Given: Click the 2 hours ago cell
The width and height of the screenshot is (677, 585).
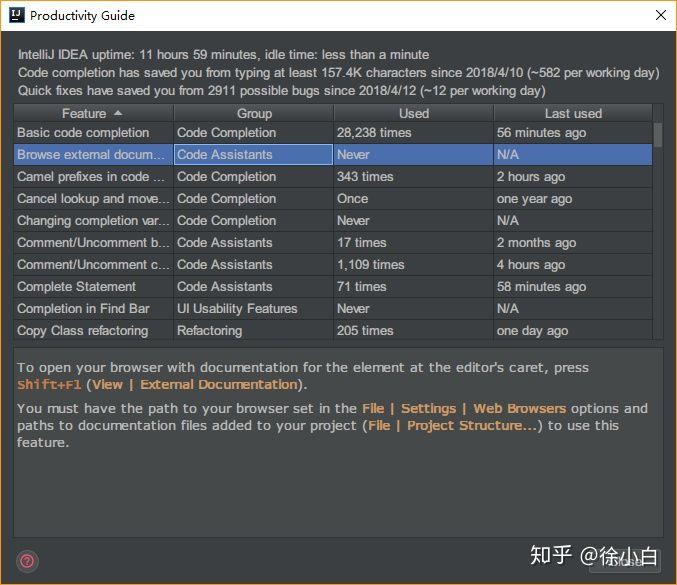Looking at the screenshot, I should (x=573, y=177).
